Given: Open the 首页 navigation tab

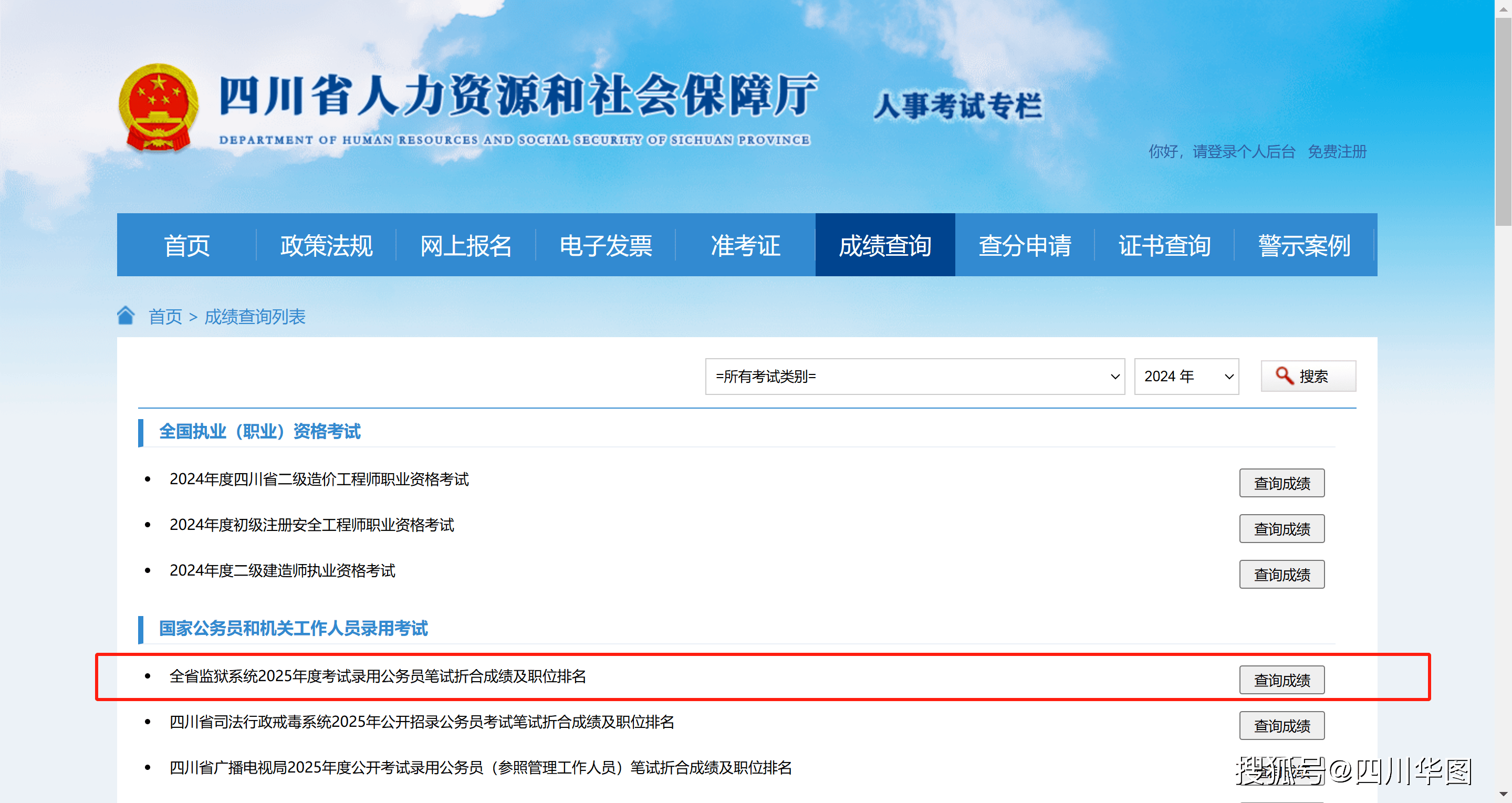Looking at the screenshot, I should coord(186,245).
